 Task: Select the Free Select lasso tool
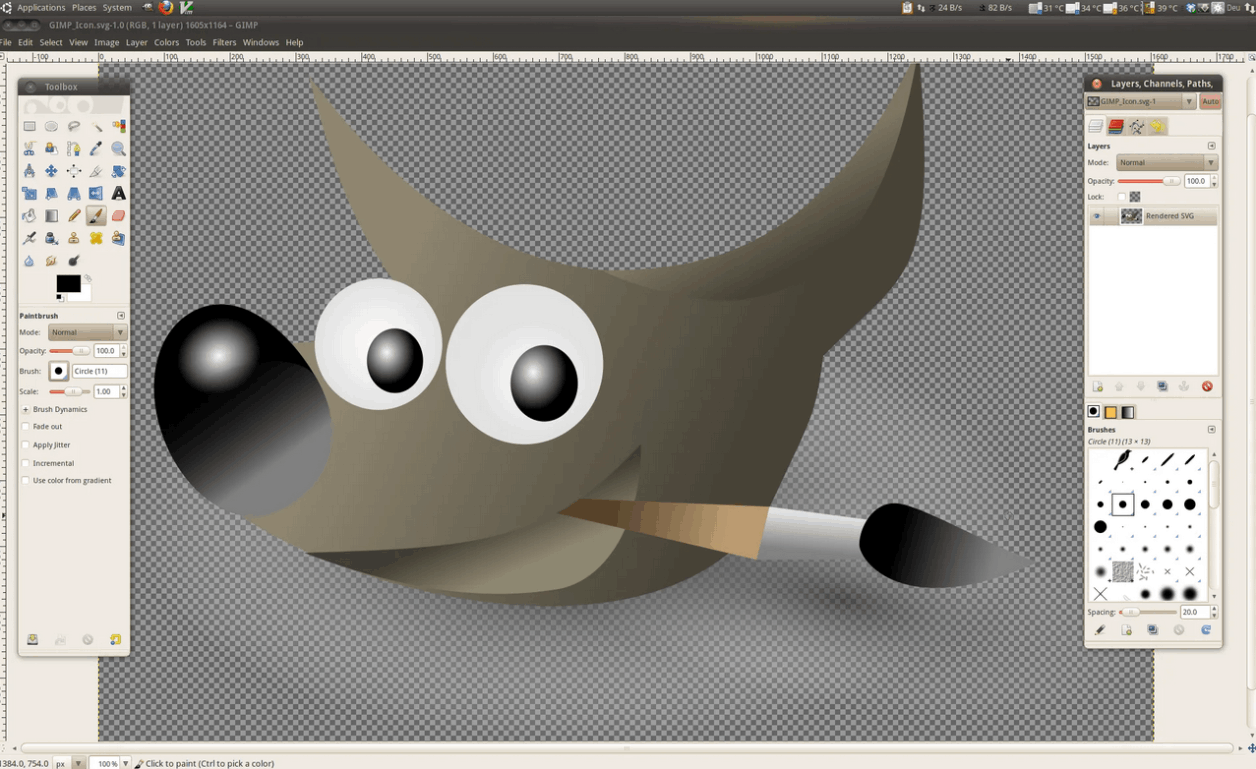[x=74, y=126]
